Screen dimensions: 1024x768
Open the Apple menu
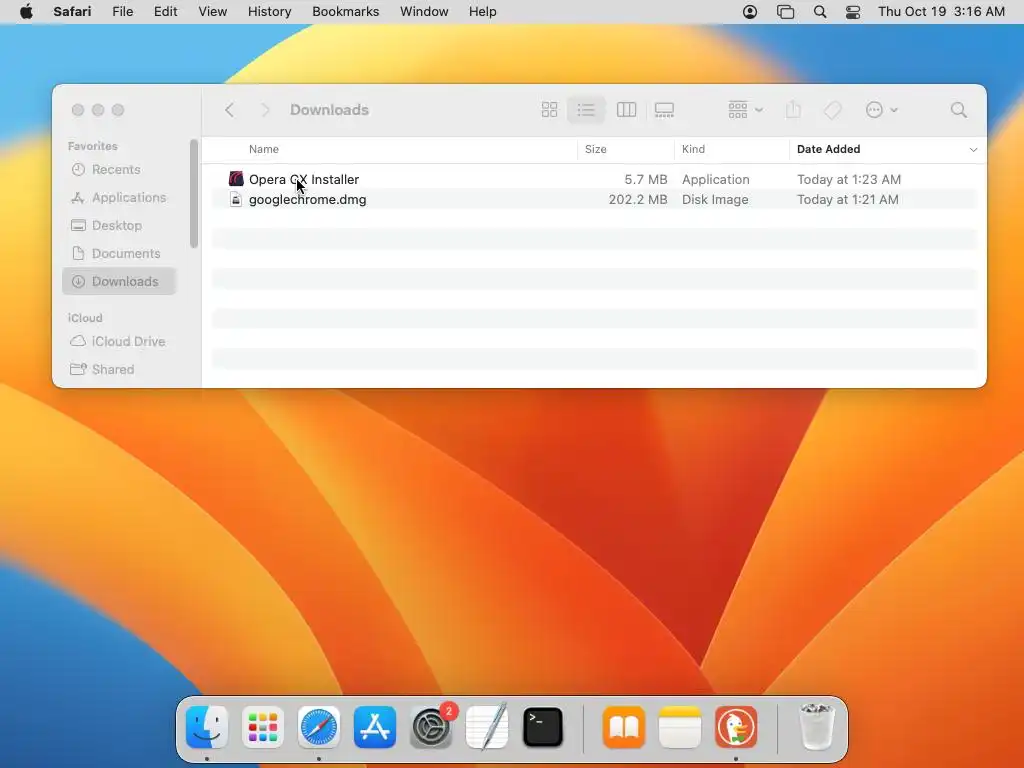point(26,12)
